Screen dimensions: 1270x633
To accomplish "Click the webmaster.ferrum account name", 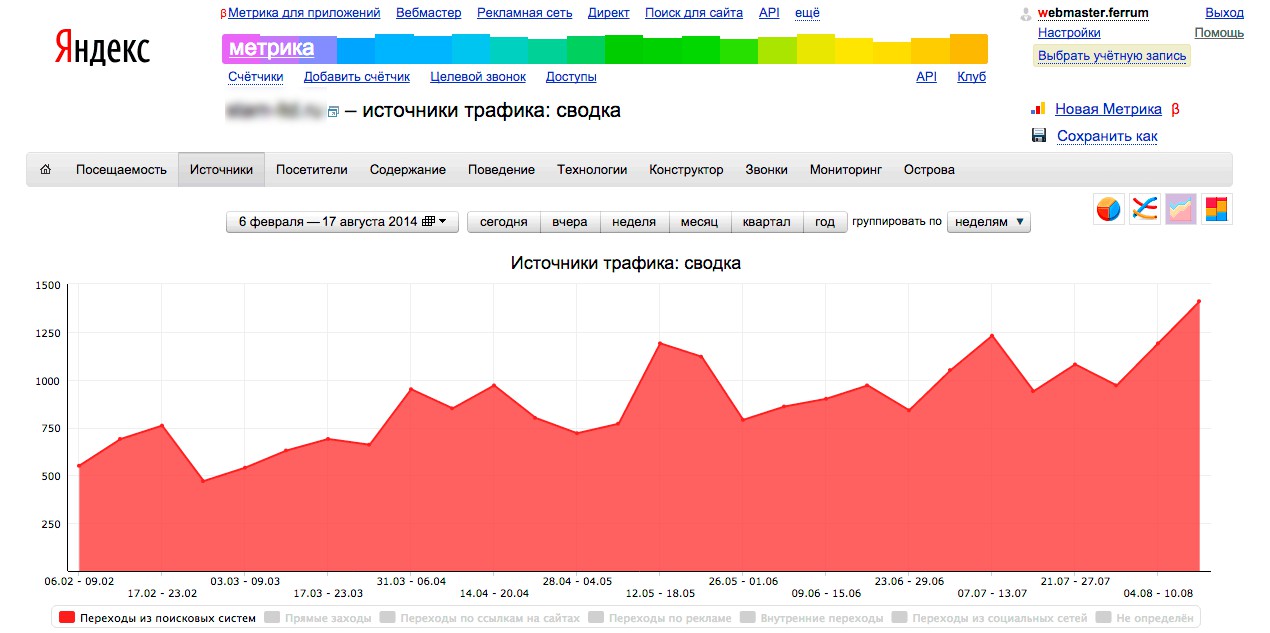I will click(x=1093, y=13).
